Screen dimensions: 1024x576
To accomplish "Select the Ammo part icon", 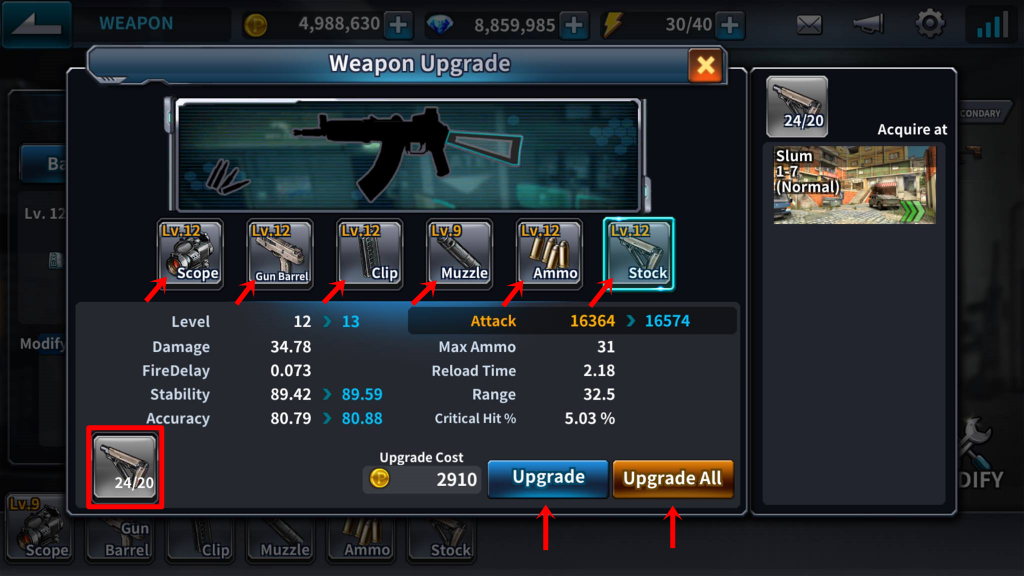I will click(x=549, y=253).
